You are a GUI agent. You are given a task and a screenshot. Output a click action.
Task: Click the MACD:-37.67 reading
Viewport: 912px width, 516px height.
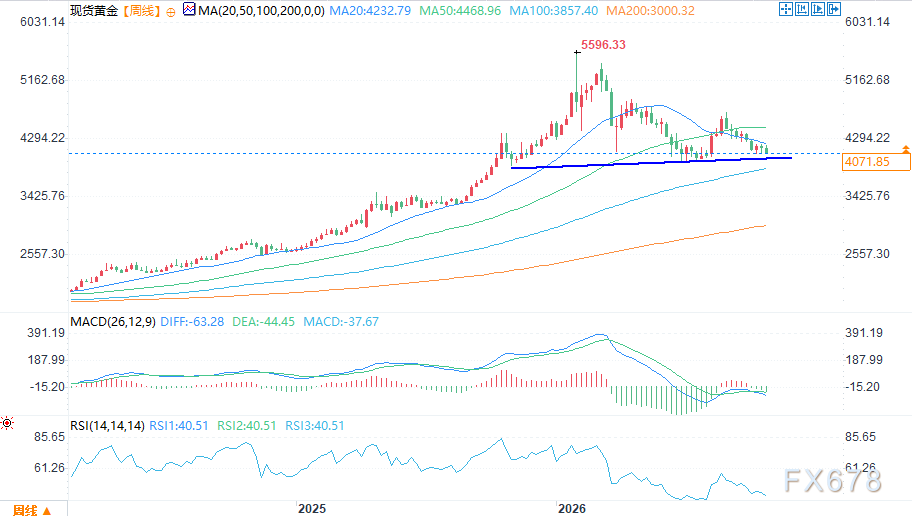click(x=341, y=322)
